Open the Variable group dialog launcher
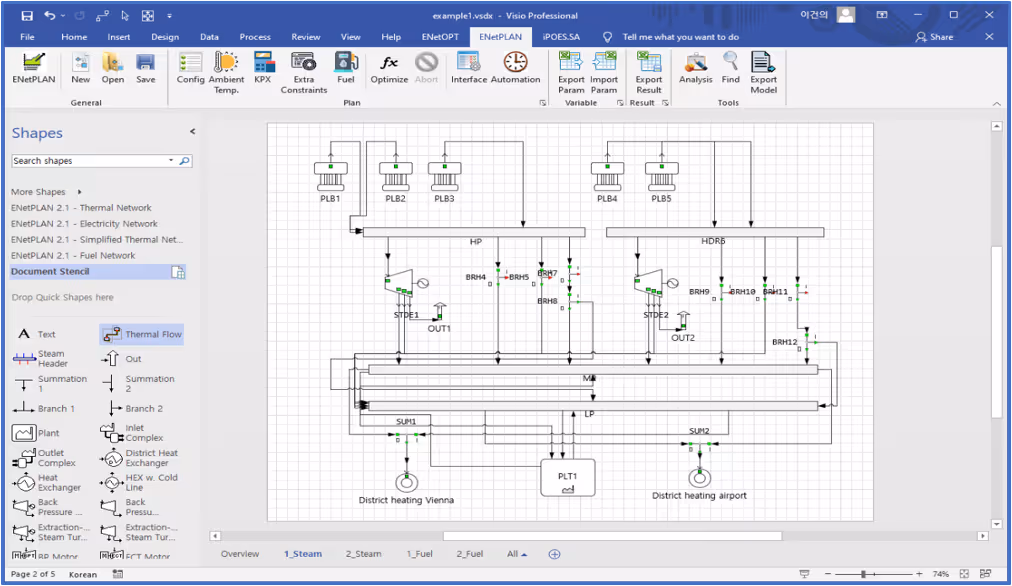Screen dimensions: 1012x586 620,103
